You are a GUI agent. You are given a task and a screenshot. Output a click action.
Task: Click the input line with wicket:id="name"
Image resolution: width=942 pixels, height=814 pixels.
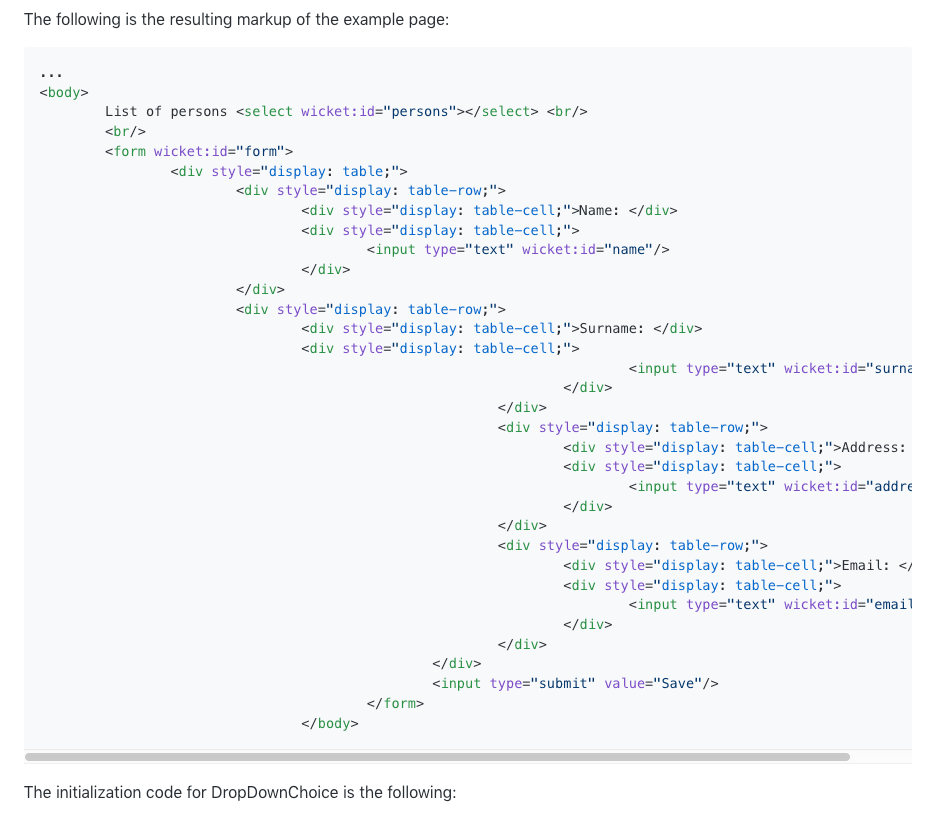[518, 250]
